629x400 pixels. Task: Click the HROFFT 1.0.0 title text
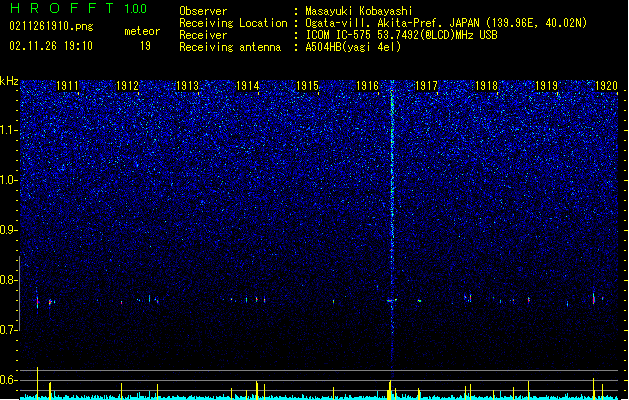[79, 8]
